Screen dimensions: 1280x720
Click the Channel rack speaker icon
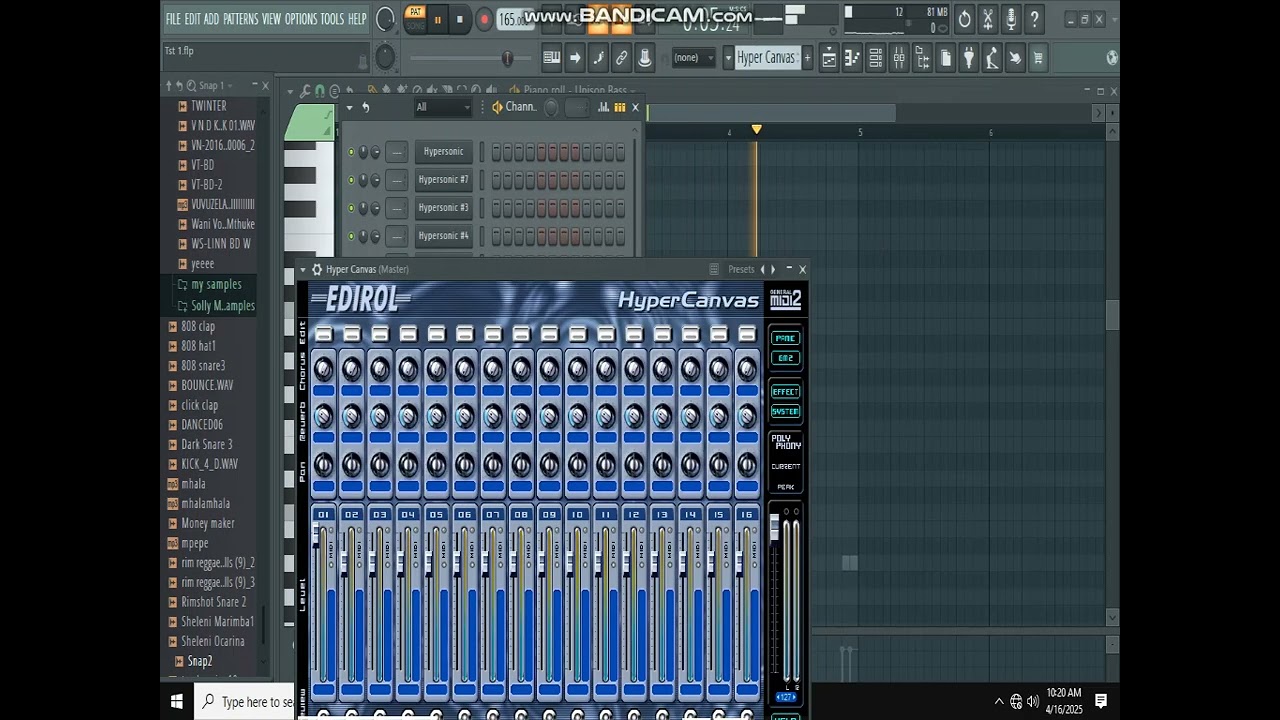tap(497, 107)
